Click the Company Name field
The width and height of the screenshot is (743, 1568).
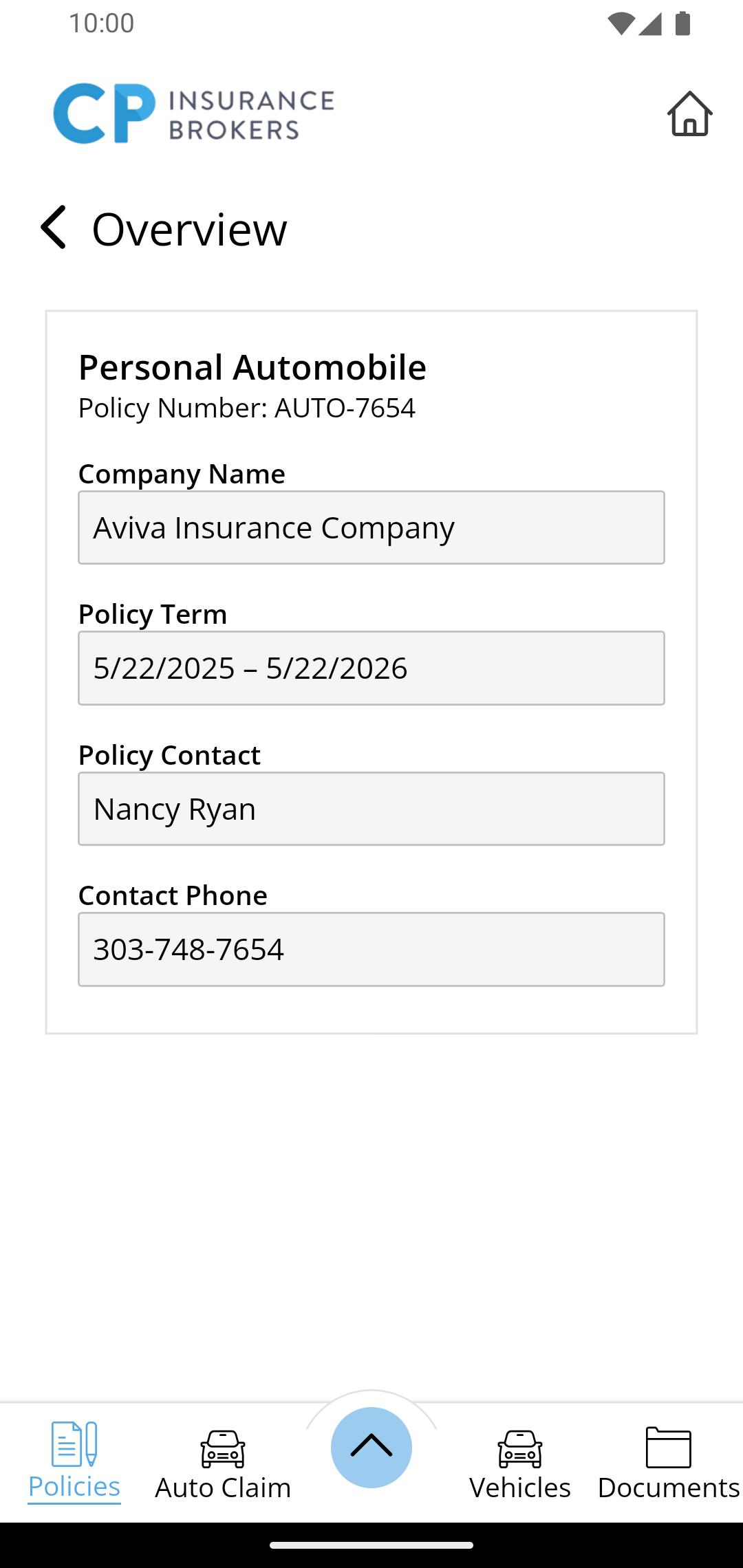click(371, 527)
